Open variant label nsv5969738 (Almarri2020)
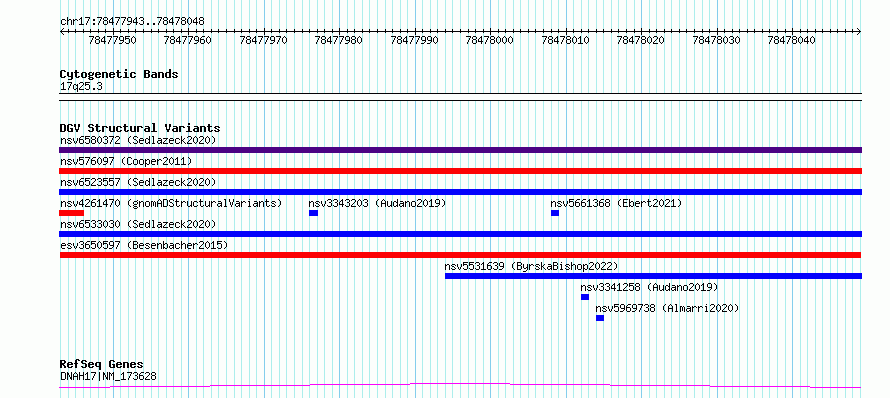 (668, 308)
